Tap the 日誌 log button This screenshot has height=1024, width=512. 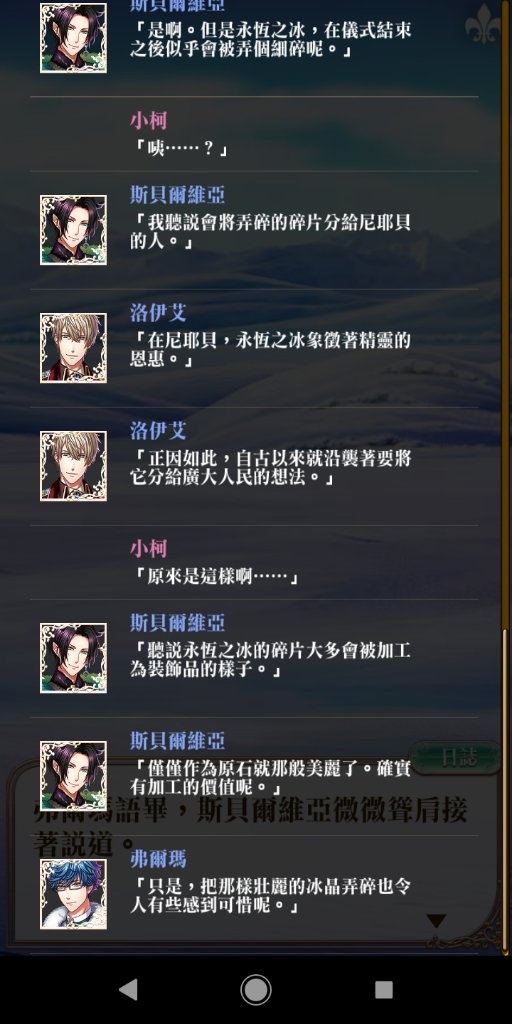(x=456, y=758)
